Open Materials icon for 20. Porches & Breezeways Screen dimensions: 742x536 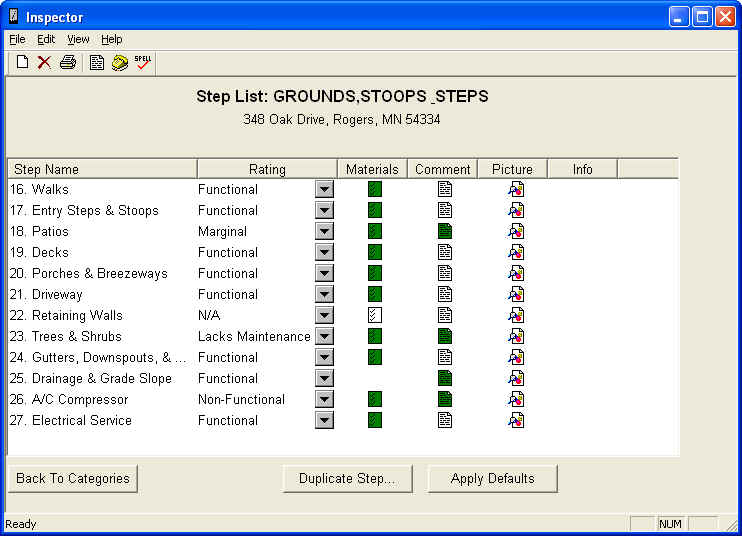point(375,273)
